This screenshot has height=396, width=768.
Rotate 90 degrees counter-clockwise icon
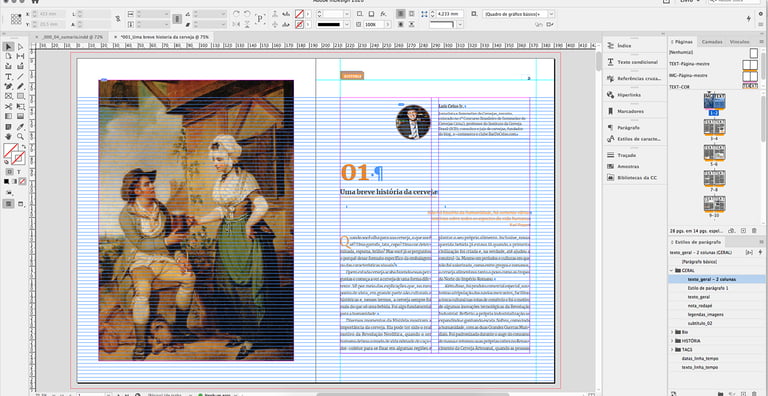[x=247, y=14]
